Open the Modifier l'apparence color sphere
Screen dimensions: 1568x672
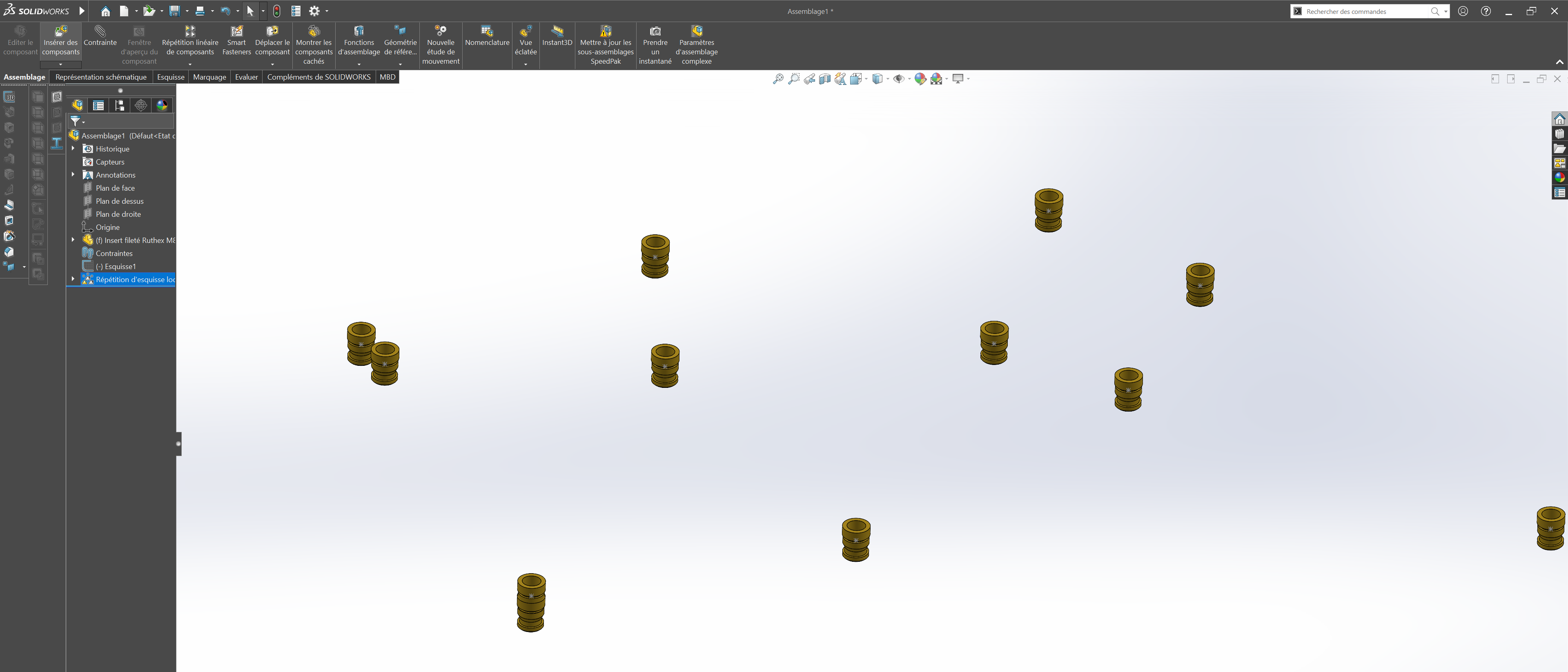tap(920, 78)
